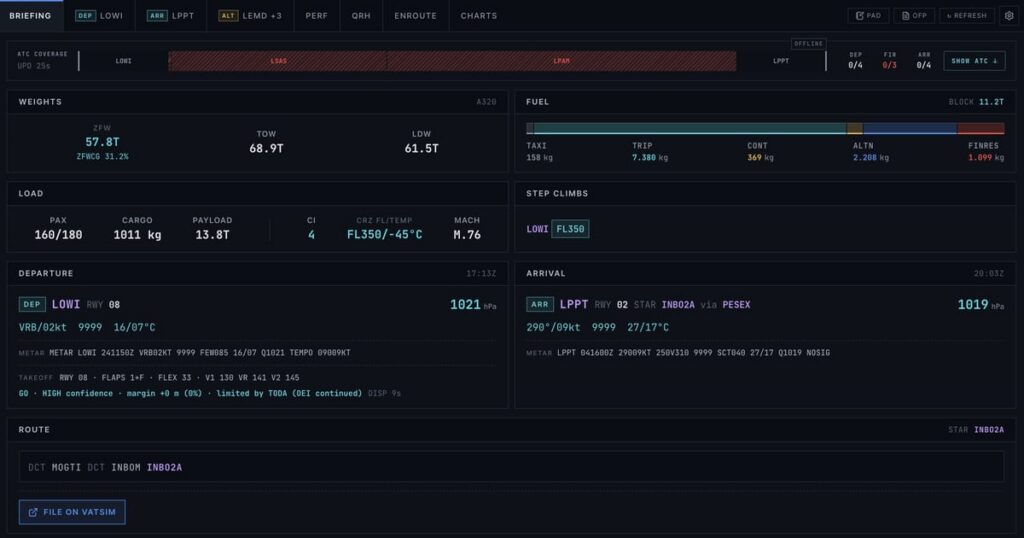Click the PESEX transition waypoint
The image size is (1024, 538).
tap(736, 305)
